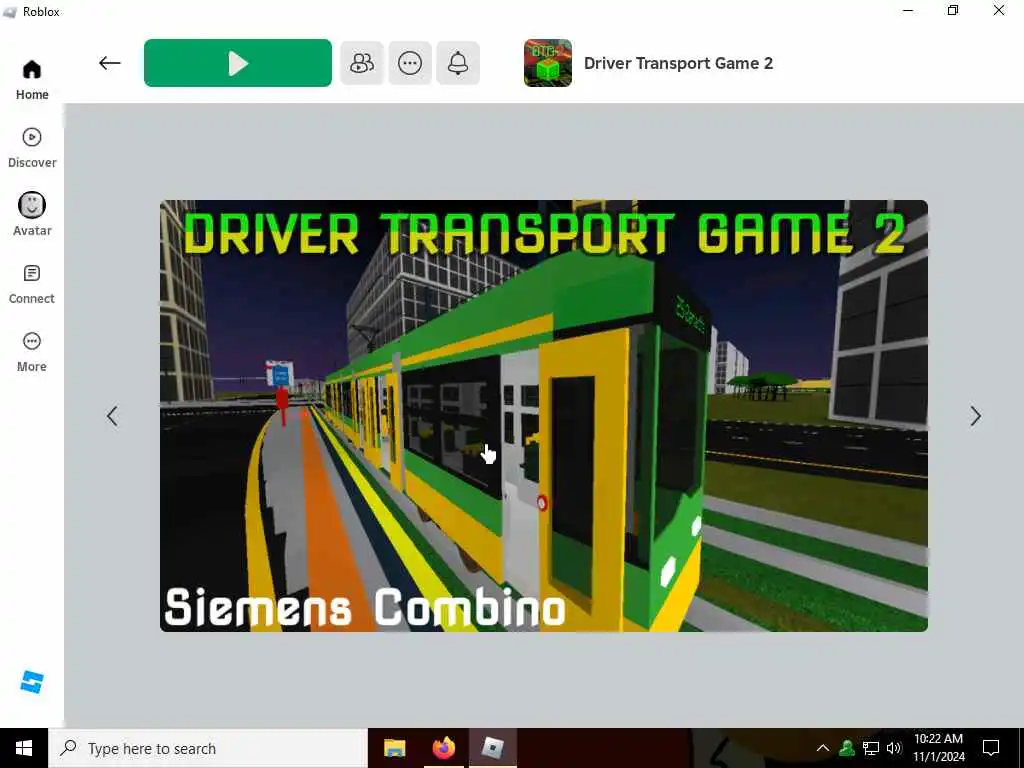Click the Siemens Combino game screenshot
Screen dimensions: 1024x768
coord(543,416)
